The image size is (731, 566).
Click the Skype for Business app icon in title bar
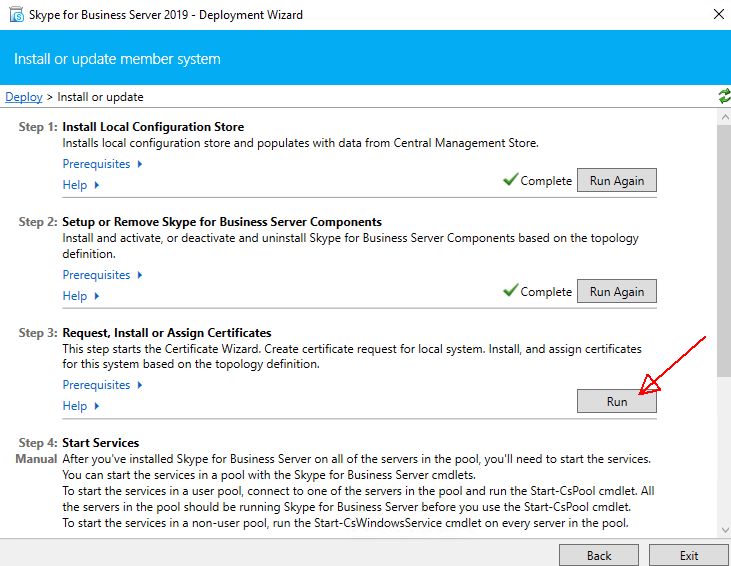16,14
